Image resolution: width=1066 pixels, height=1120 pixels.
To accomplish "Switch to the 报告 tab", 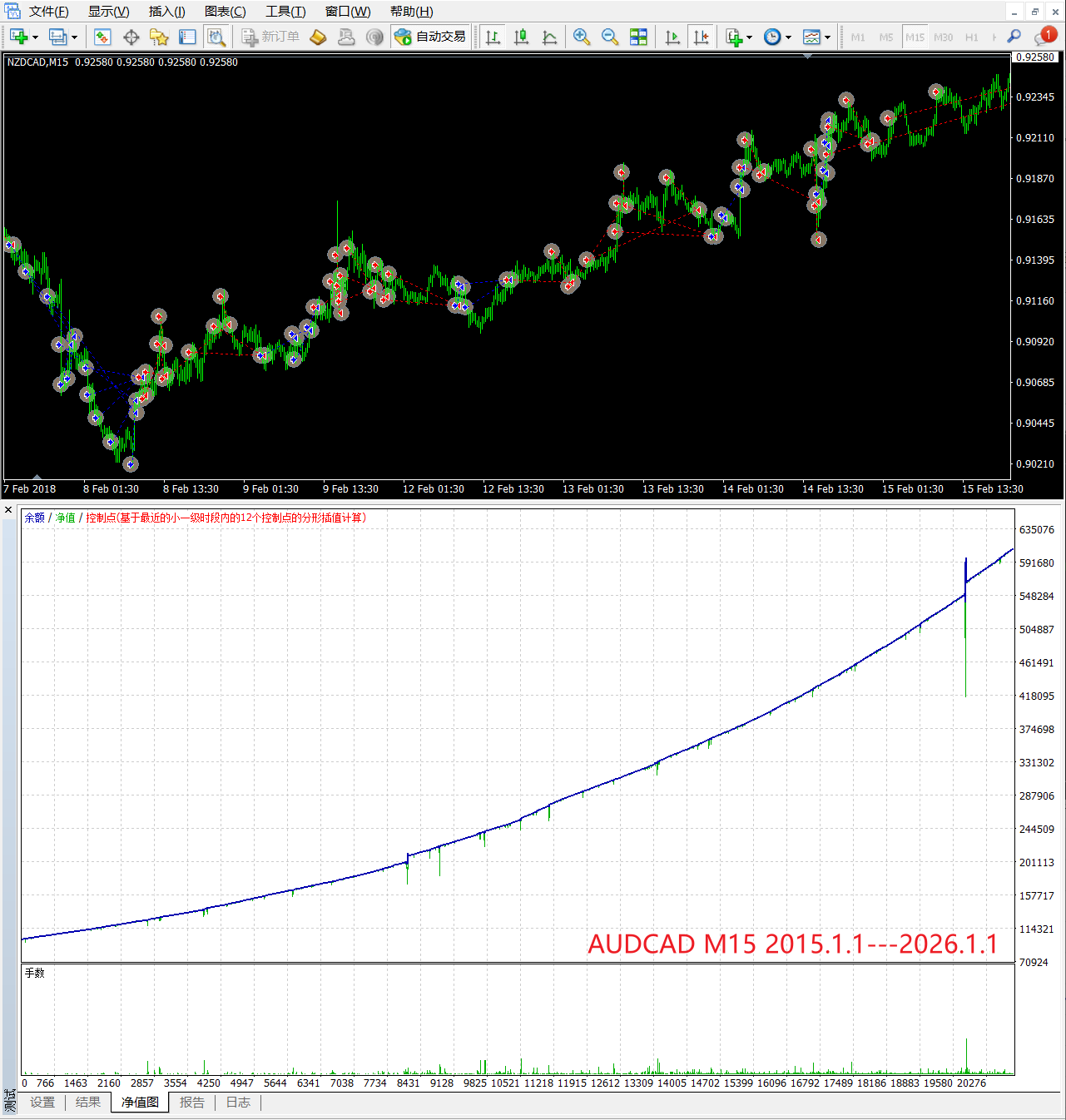I will coord(192,1103).
